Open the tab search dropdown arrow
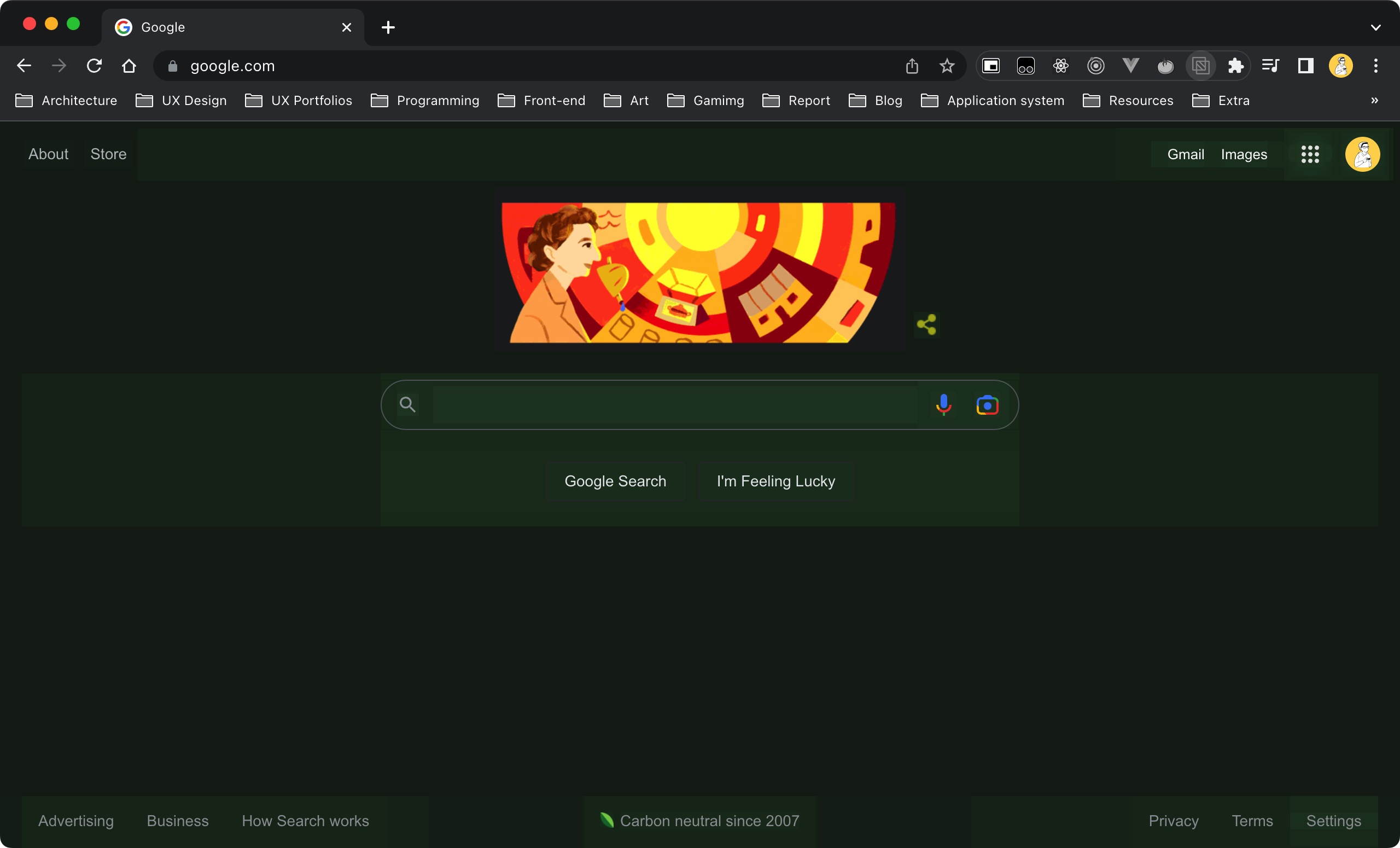This screenshot has height=848, width=1400. pos(1376,27)
